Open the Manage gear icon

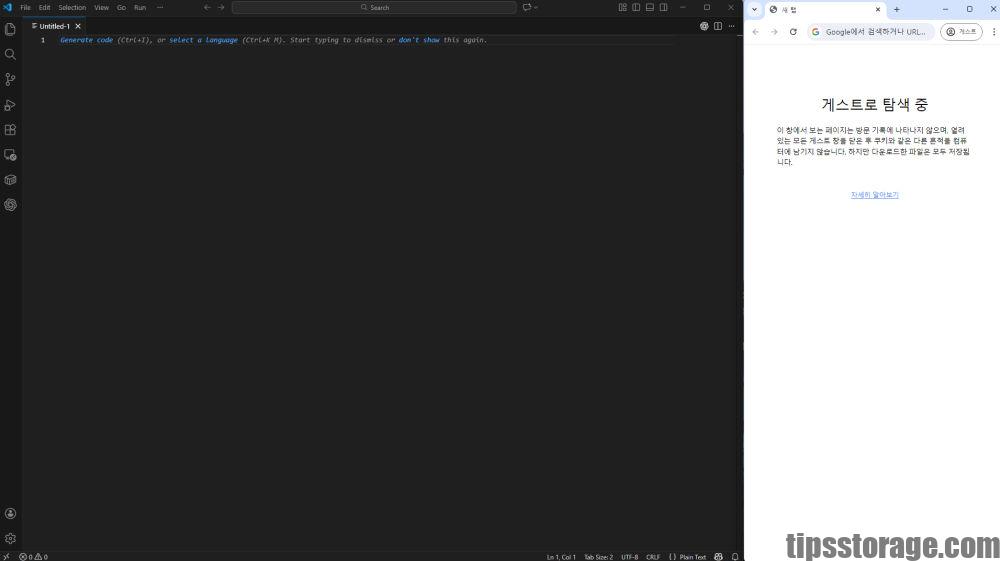click(x=10, y=538)
